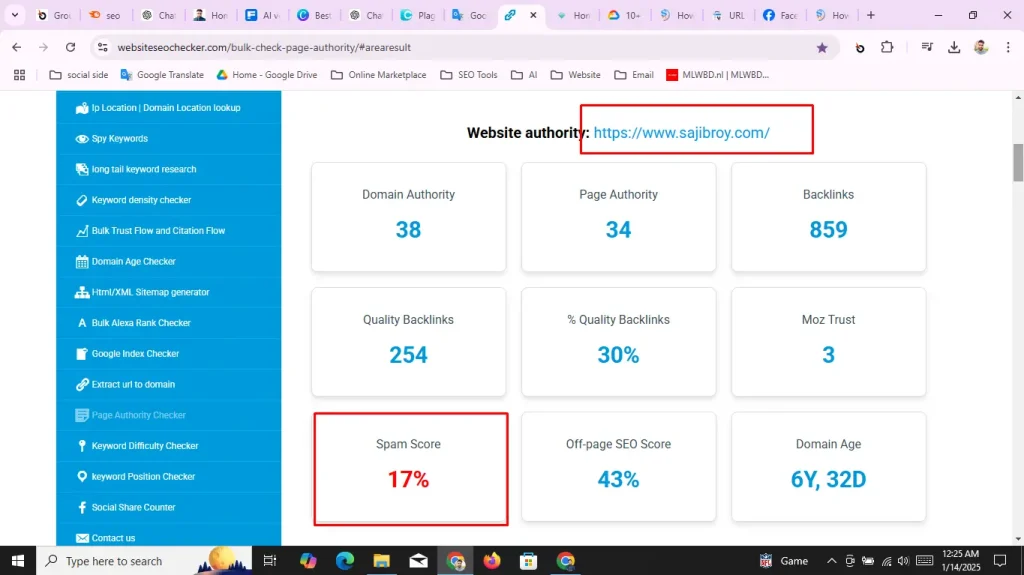Open the social side bookmark folder
Screen dimensions: 1024x575
(79, 75)
